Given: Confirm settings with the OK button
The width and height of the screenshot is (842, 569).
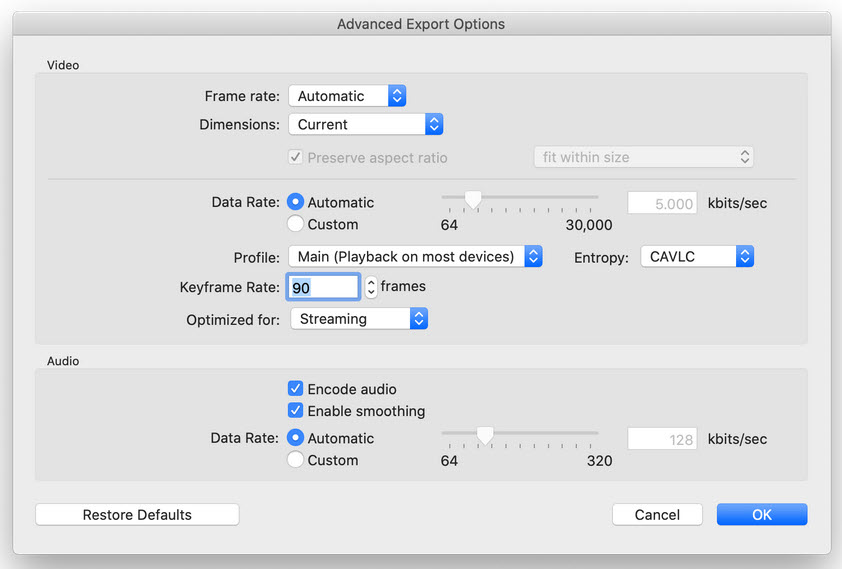Looking at the screenshot, I should coord(762,514).
